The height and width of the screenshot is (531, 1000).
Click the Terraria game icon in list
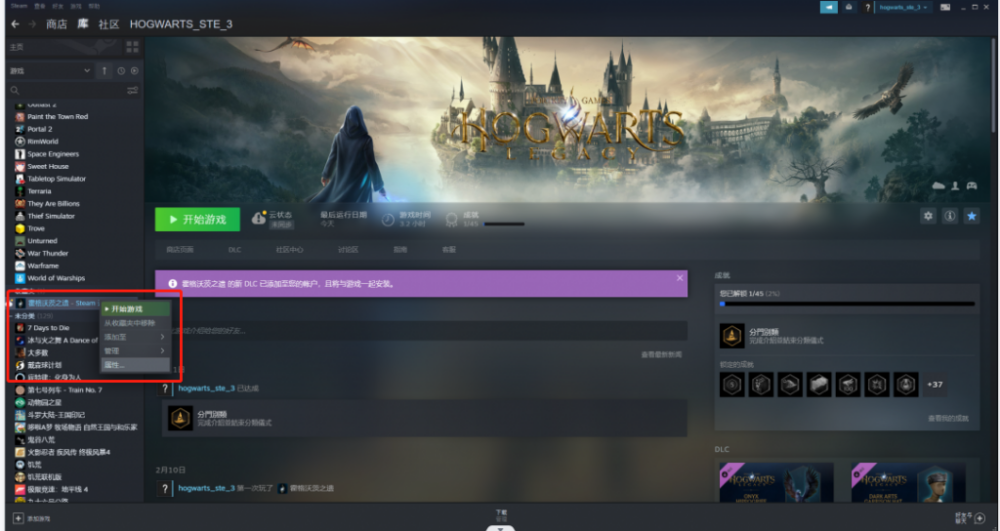point(20,191)
